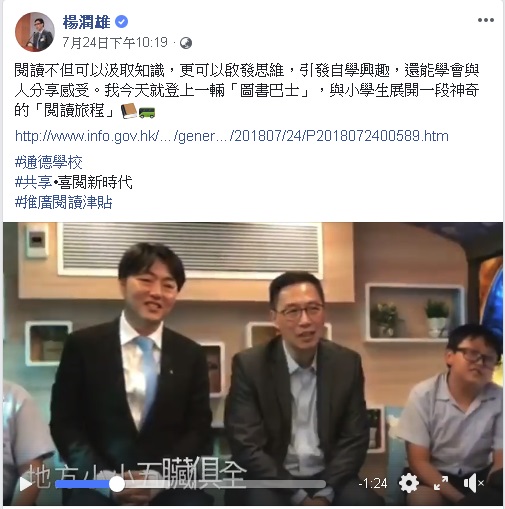
Task: Open video settings gear icon
Action: tap(409, 483)
